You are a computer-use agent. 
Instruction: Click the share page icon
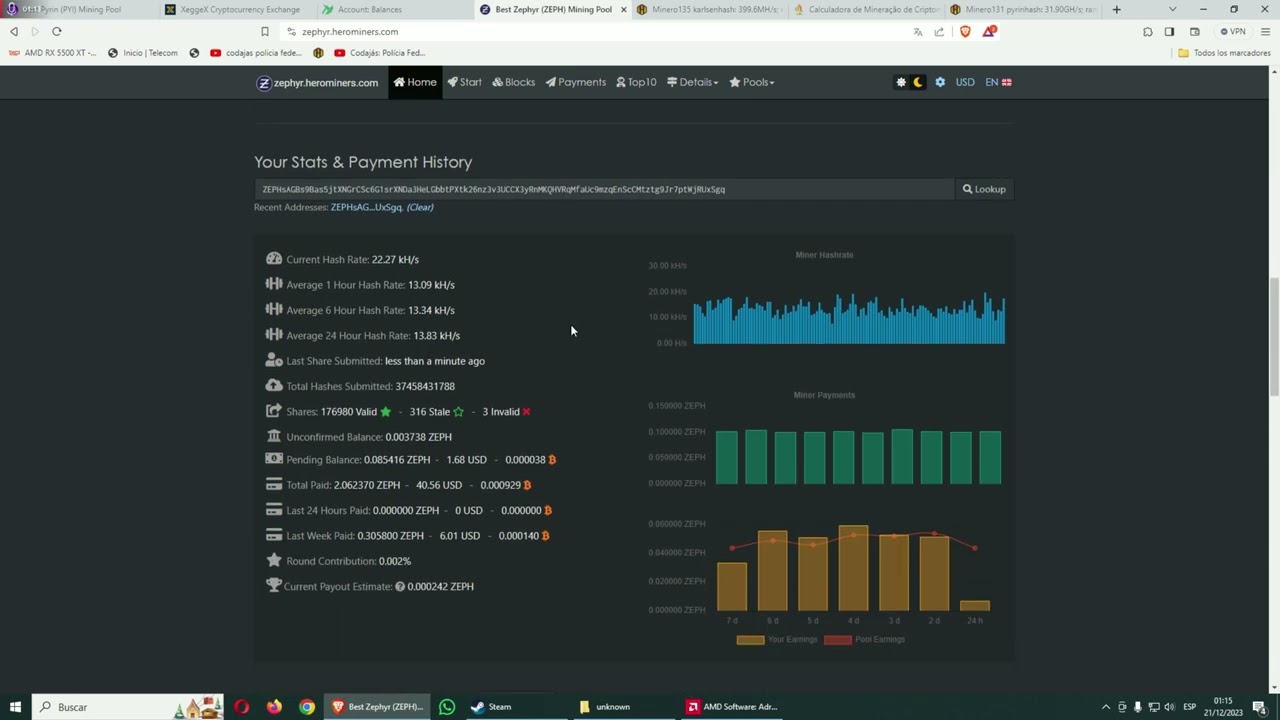pos(939,32)
